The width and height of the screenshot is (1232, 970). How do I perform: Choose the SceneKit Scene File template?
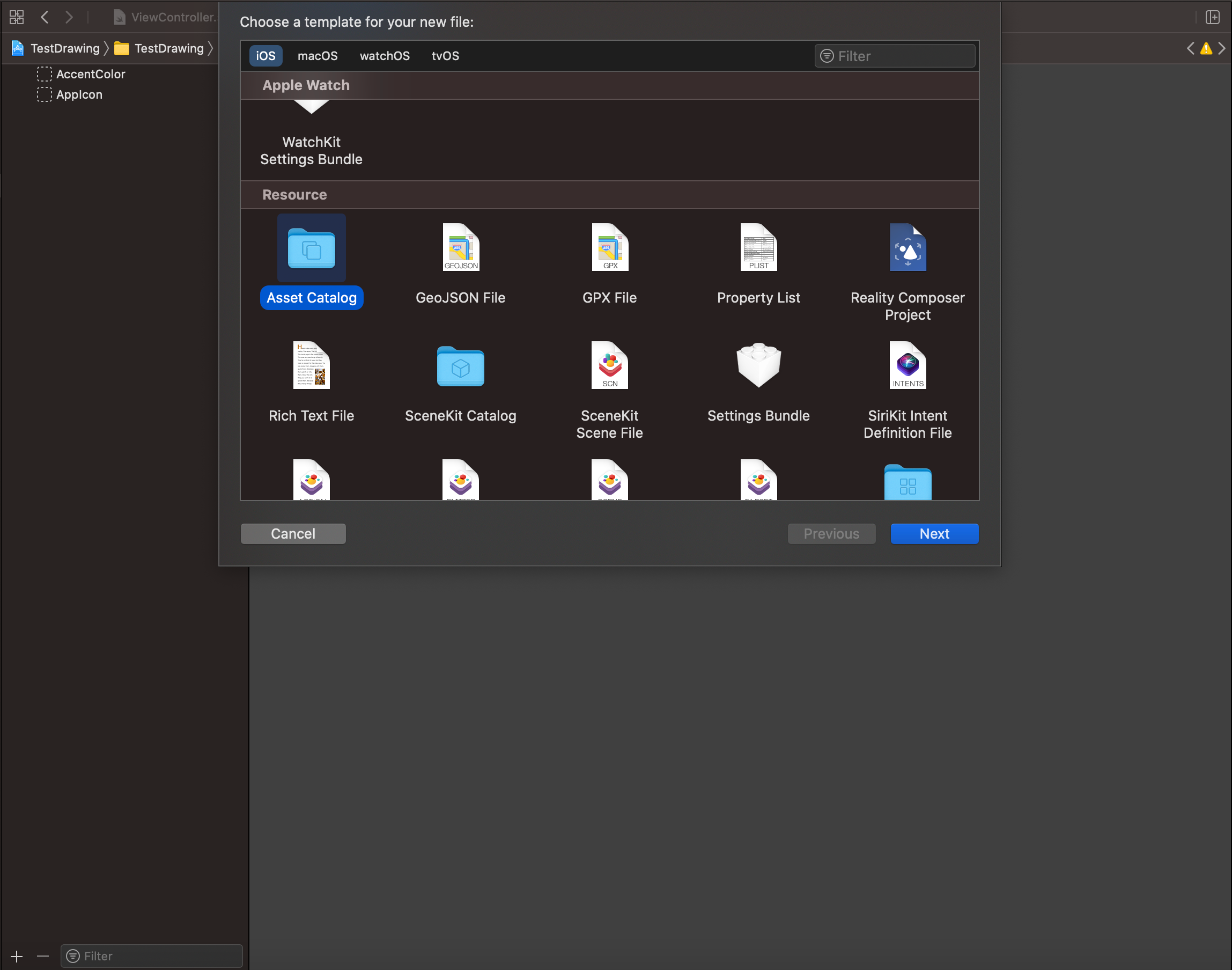coord(609,366)
